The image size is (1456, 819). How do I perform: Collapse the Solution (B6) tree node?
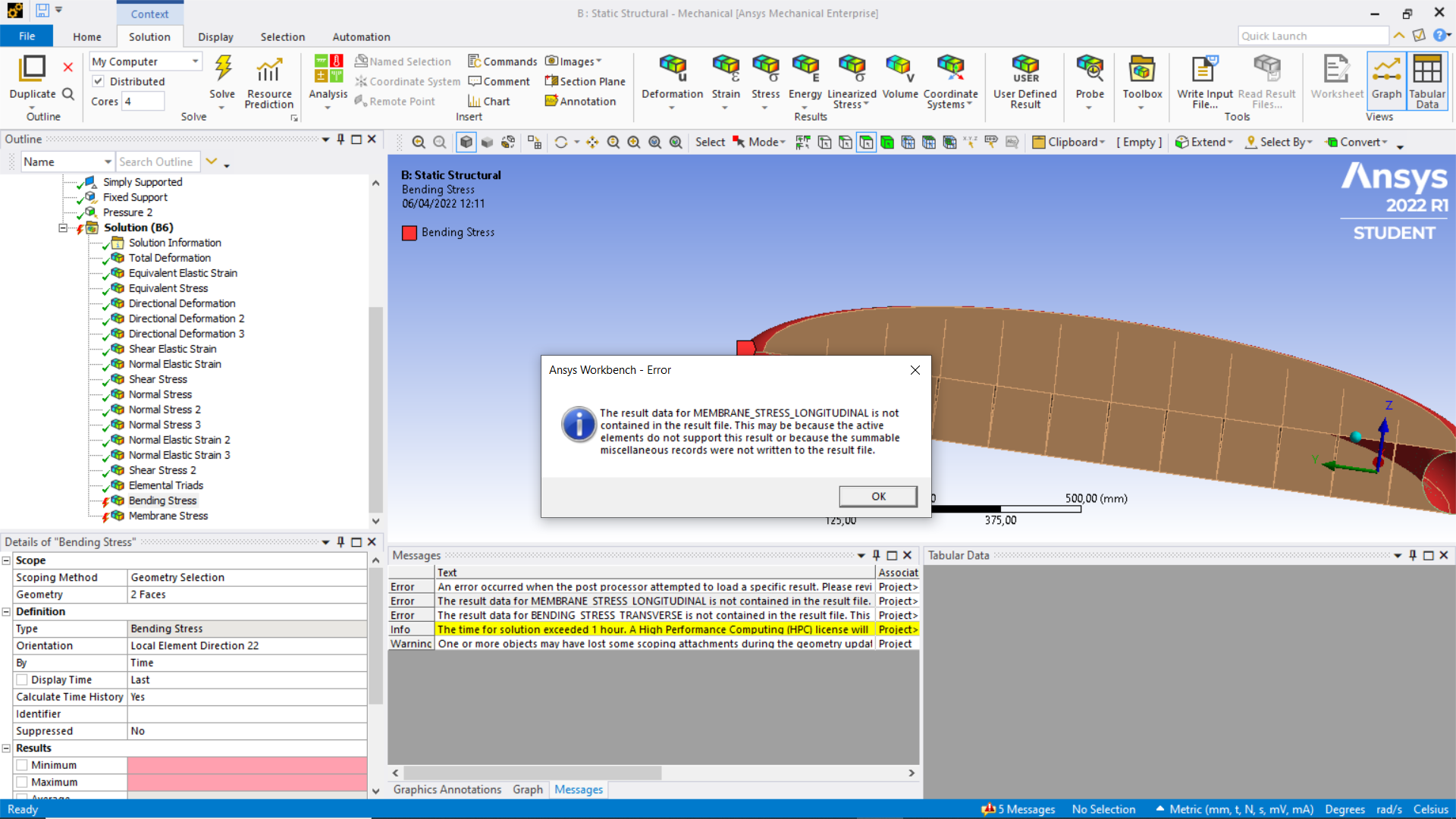(x=63, y=227)
